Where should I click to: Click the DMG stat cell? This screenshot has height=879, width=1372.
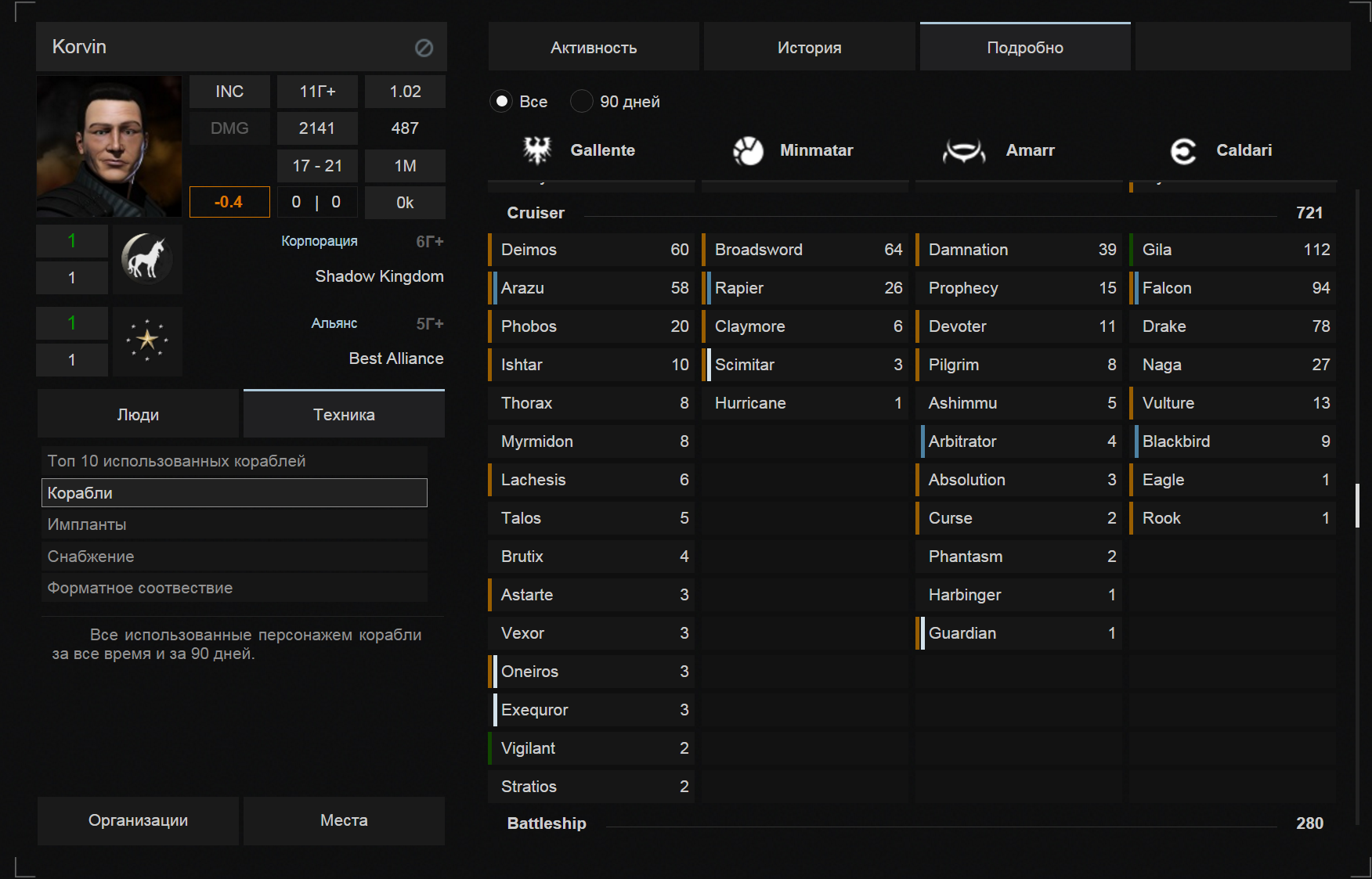tap(229, 128)
